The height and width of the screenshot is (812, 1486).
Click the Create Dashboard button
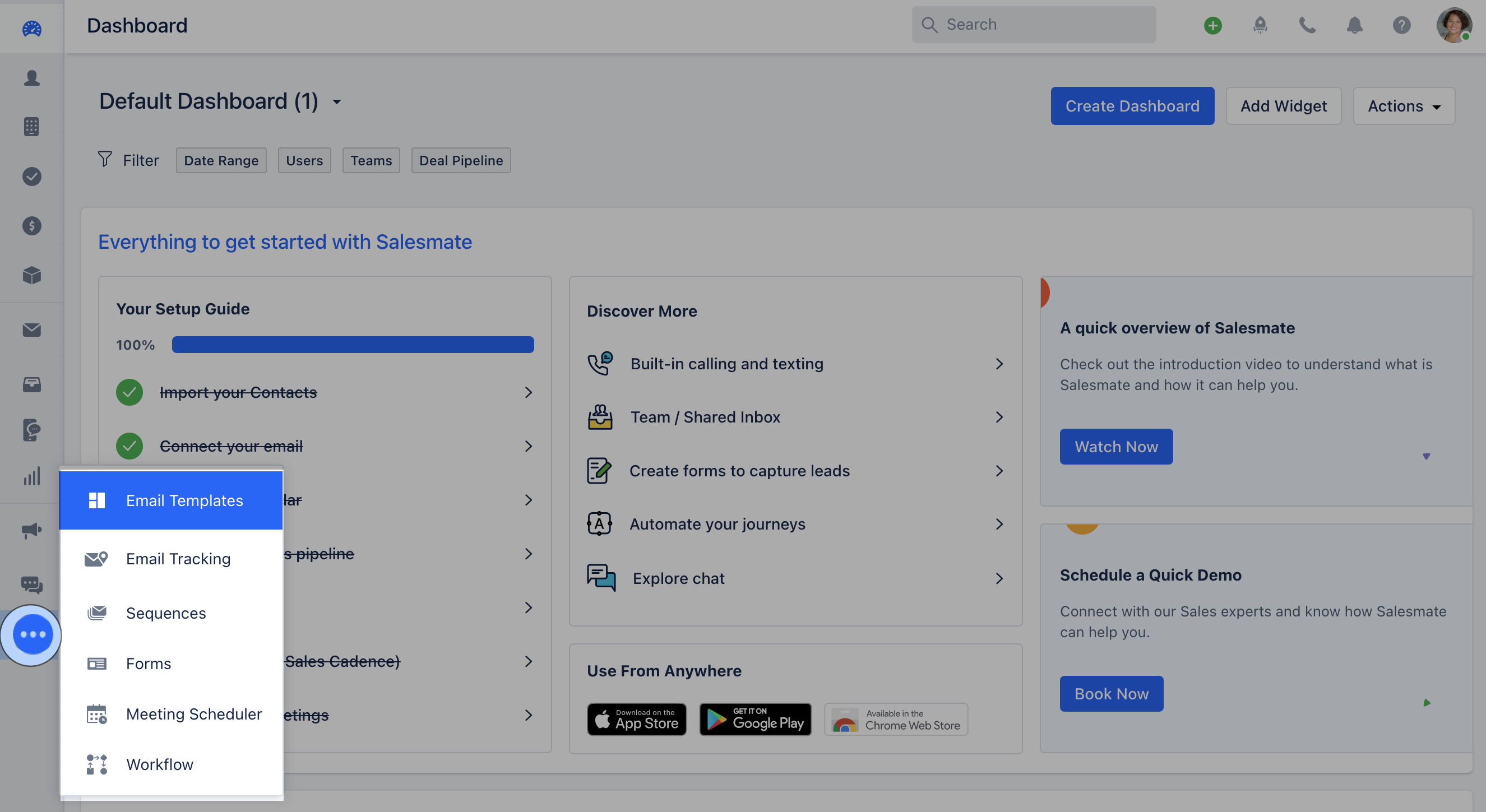(1132, 105)
